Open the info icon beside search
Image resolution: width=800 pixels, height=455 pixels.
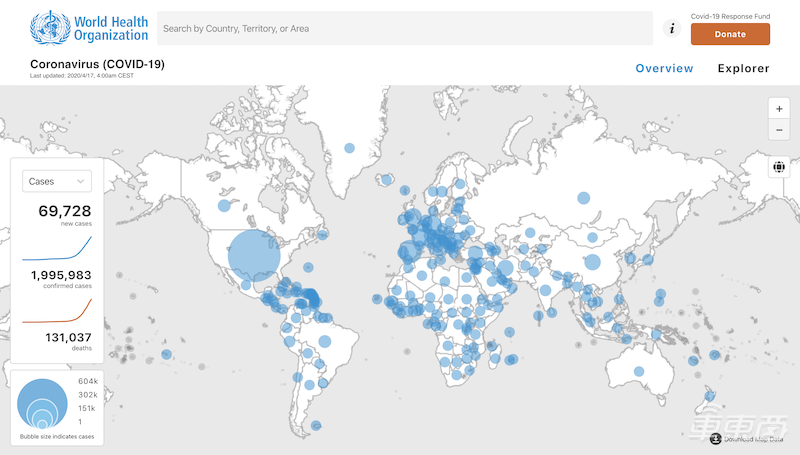click(672, 30)
